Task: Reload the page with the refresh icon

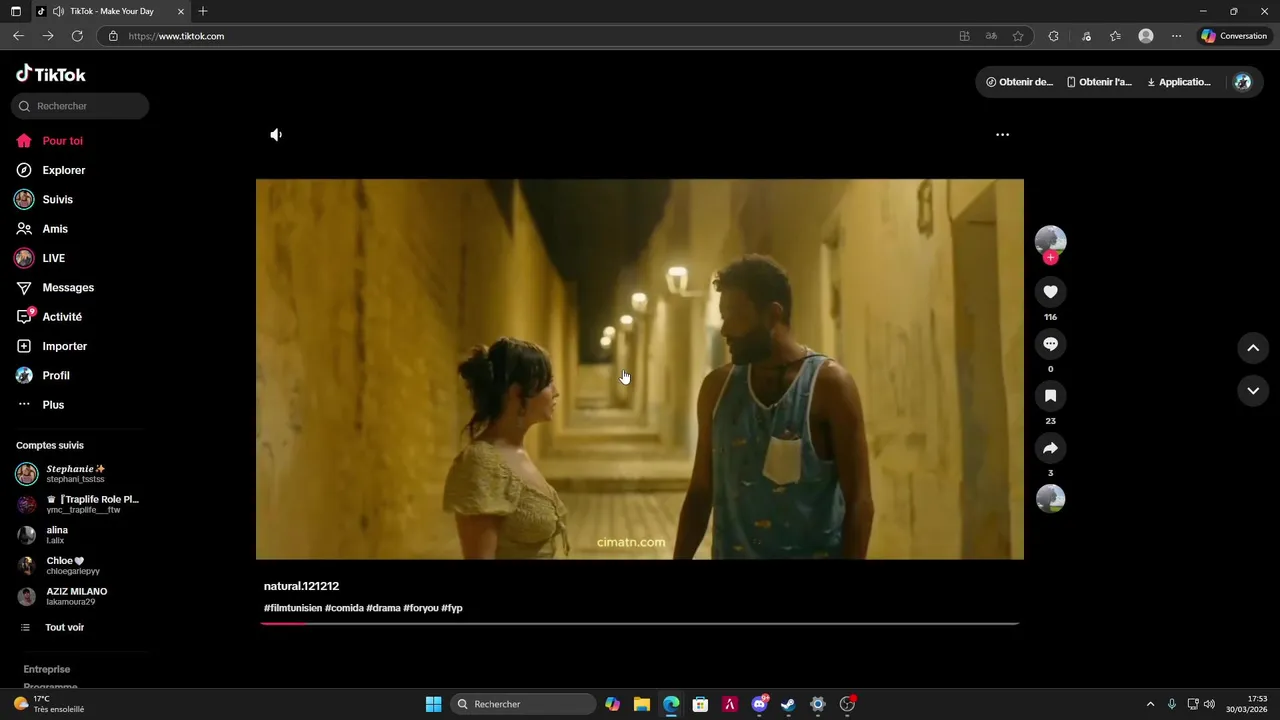Action: [x=77, y=36]
